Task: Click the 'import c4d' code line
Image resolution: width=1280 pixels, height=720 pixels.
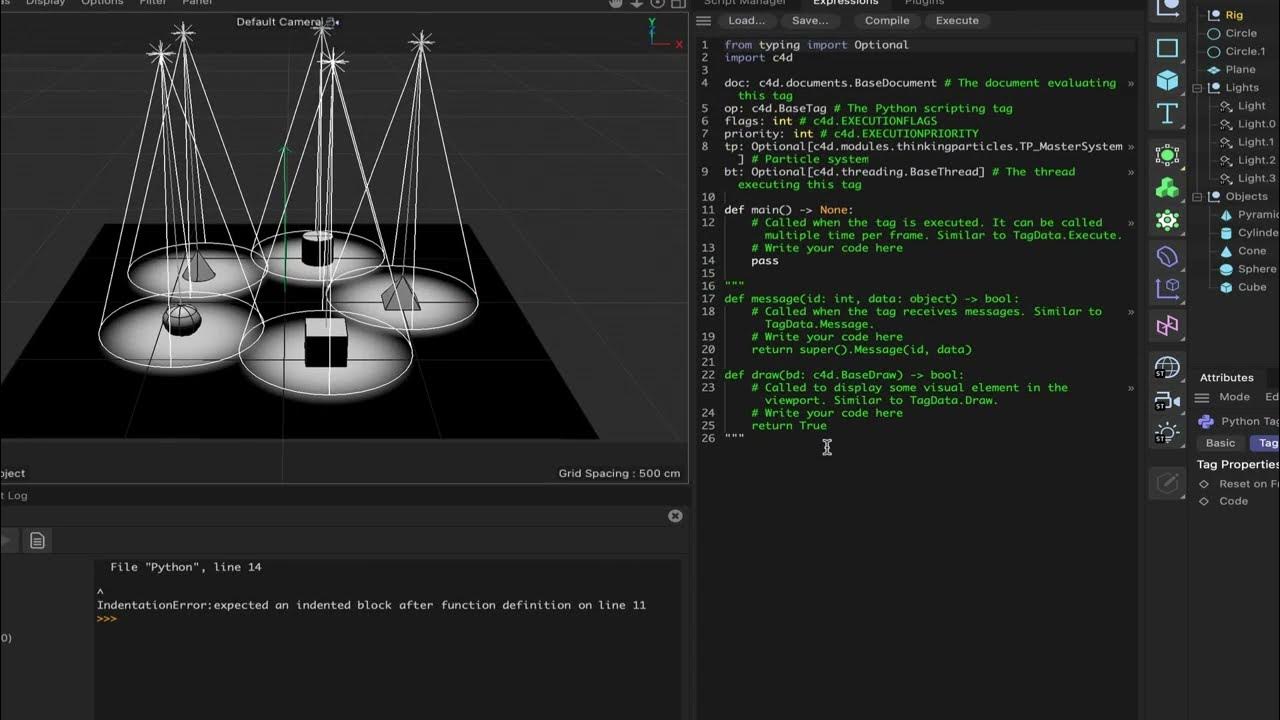Action: point(758,58)
